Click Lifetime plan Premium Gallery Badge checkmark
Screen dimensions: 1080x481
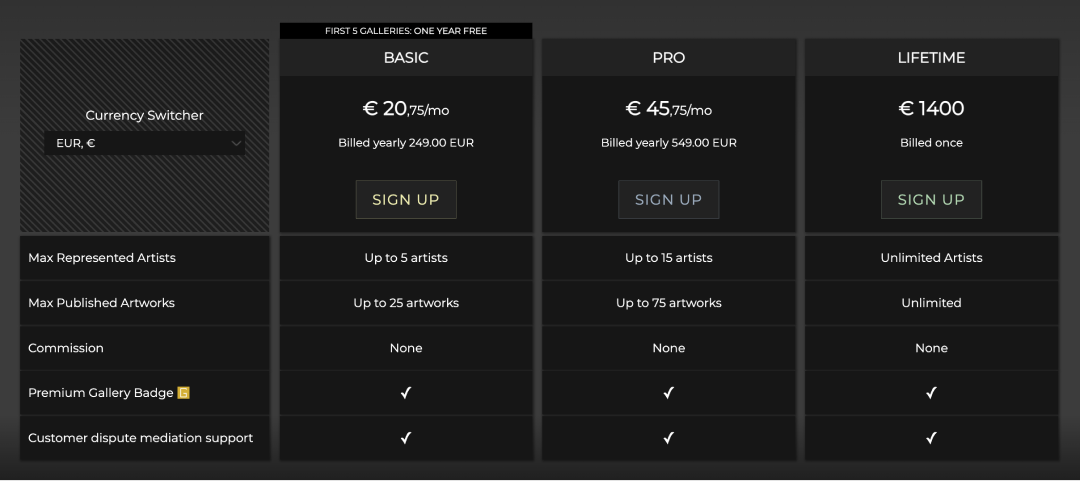click(931, 393)
